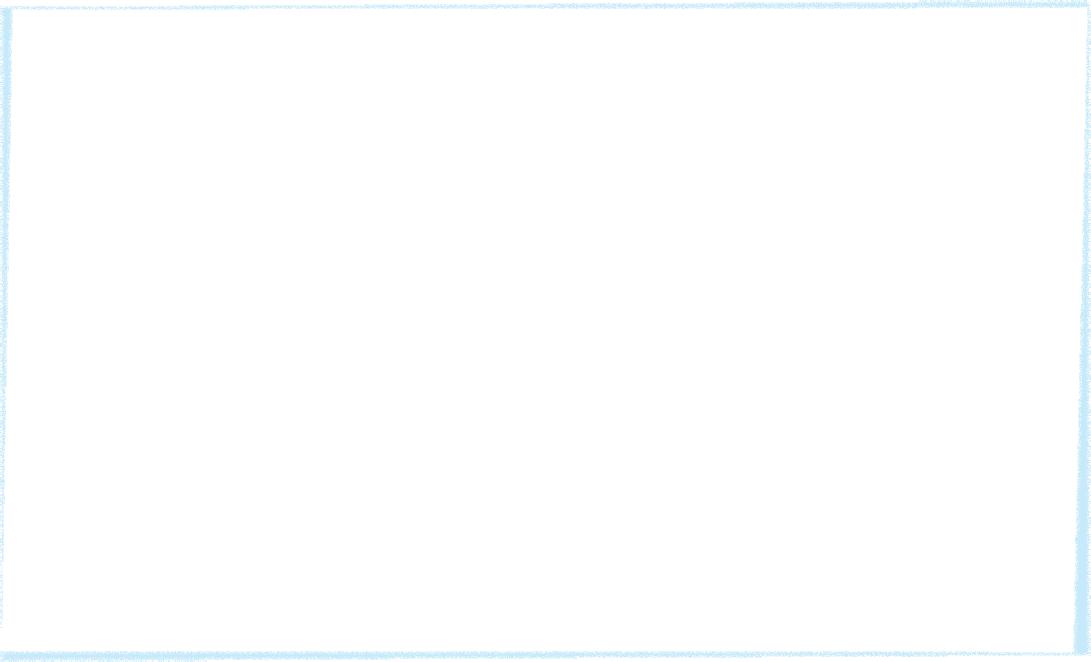The height and width of the screenshot is (662, 1091).
Task: Select the top-right corner of the blue frame
Action: [1086, 6]
